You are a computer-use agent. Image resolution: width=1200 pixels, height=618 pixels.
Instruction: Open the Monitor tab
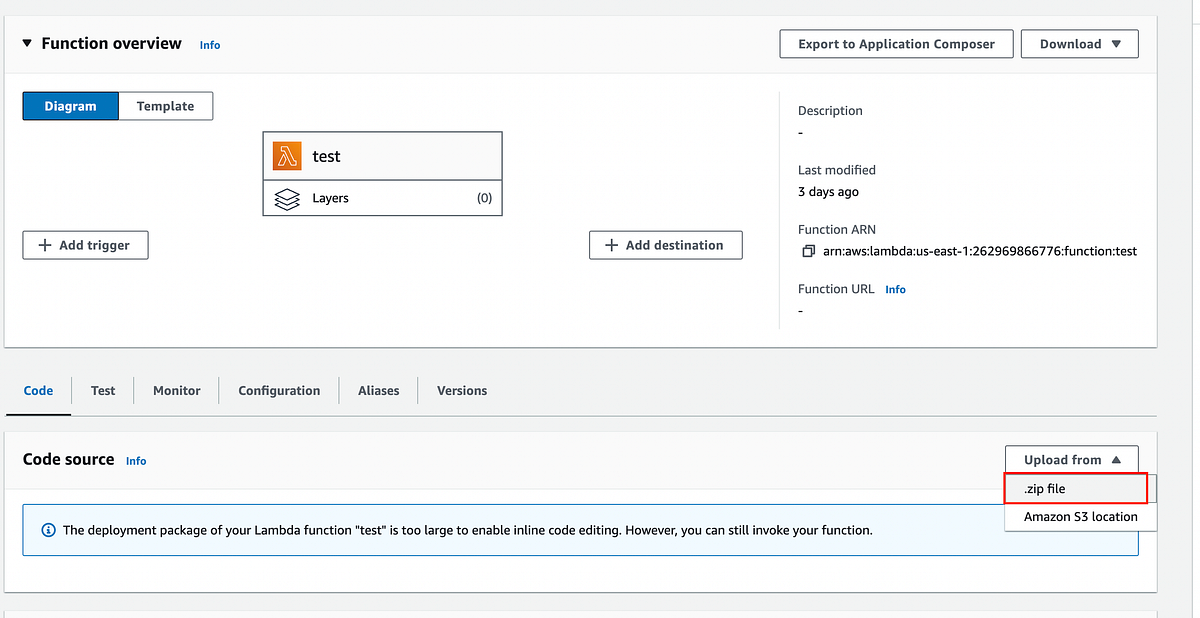(x=176, y=390)
